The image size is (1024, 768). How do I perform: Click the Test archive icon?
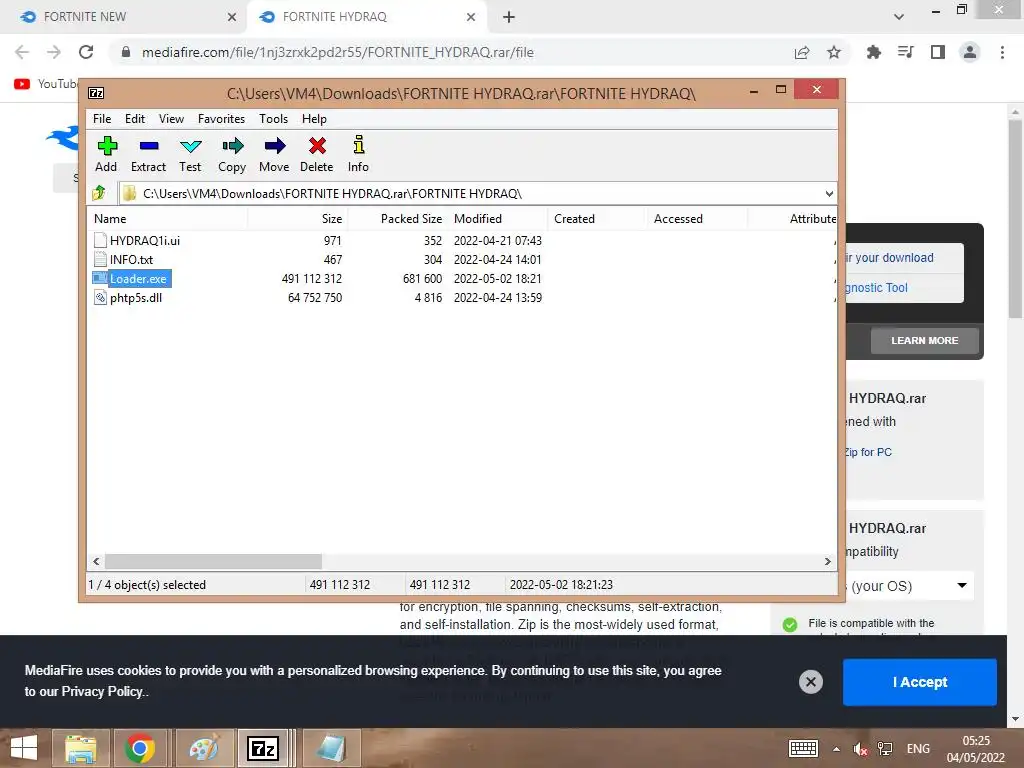(191, 146)
